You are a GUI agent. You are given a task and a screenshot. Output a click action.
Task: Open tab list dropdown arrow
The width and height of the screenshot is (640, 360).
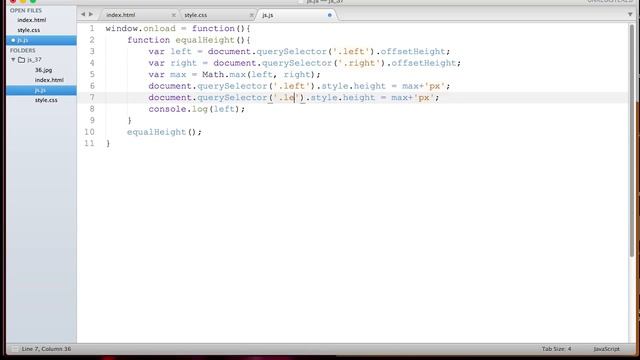point(630,14)
